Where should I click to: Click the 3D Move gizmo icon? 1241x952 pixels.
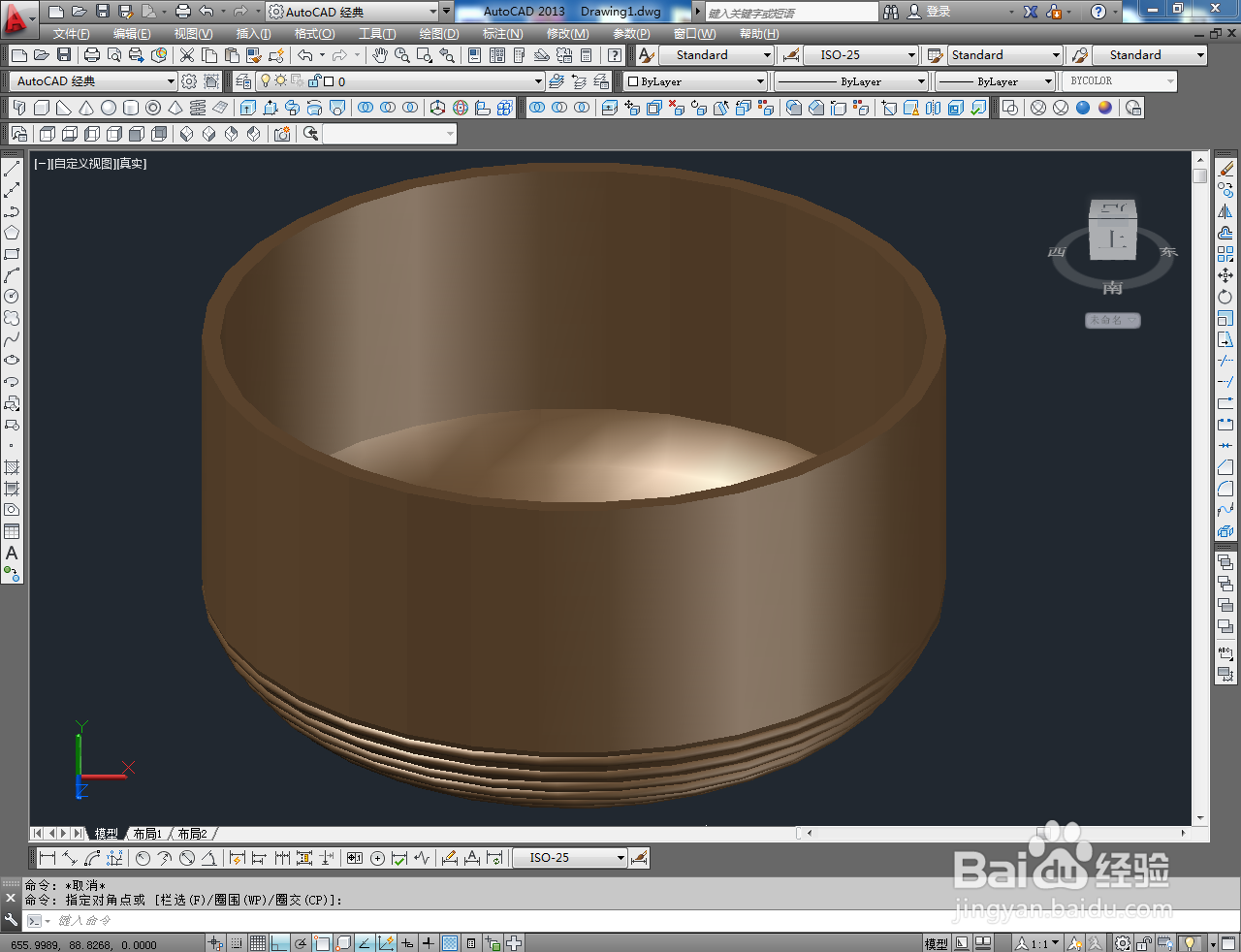tap(437, 108)
